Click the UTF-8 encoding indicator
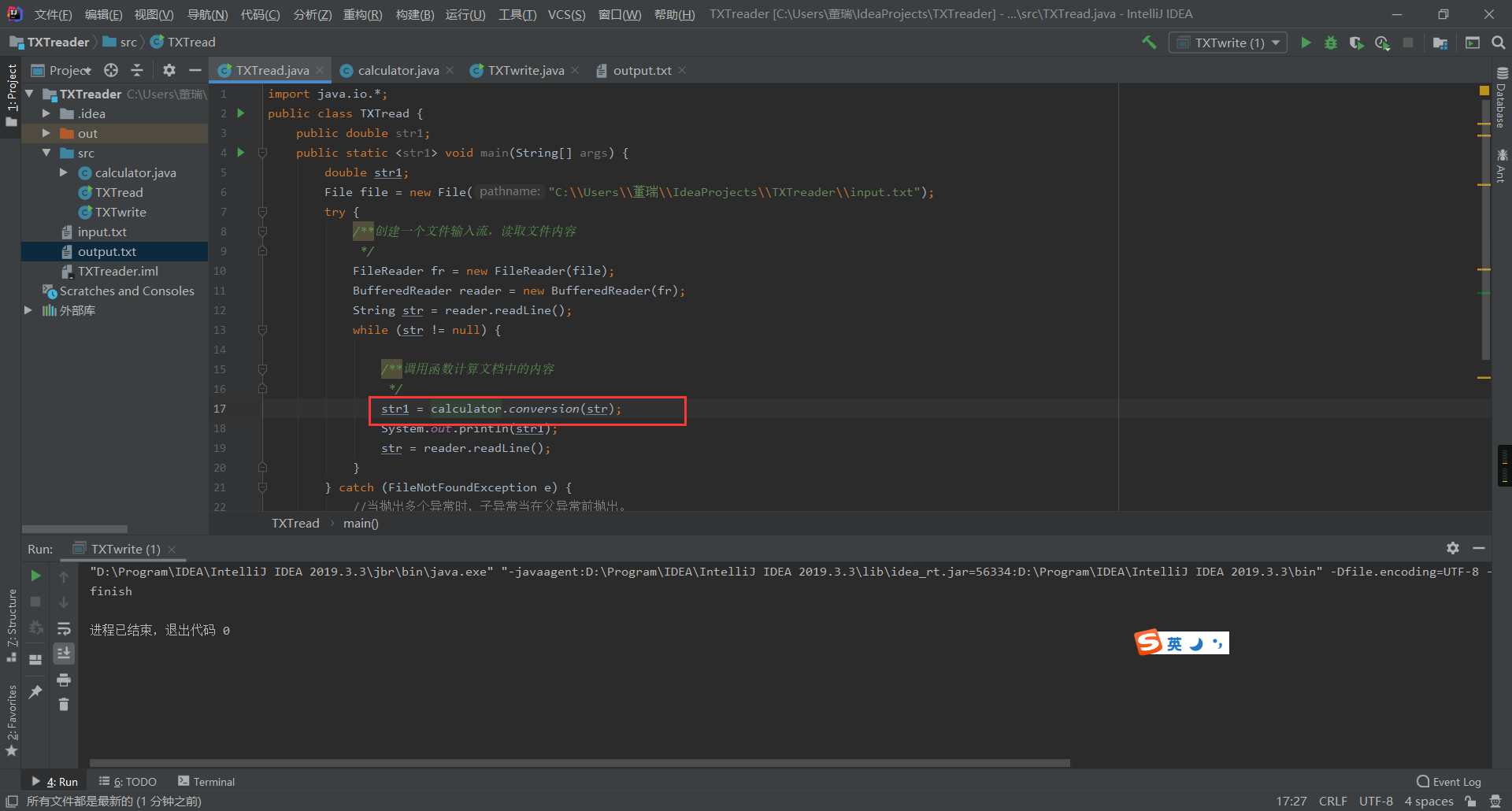Image resolution: width=1512 pixels, height=811 pixels. 1376,801
